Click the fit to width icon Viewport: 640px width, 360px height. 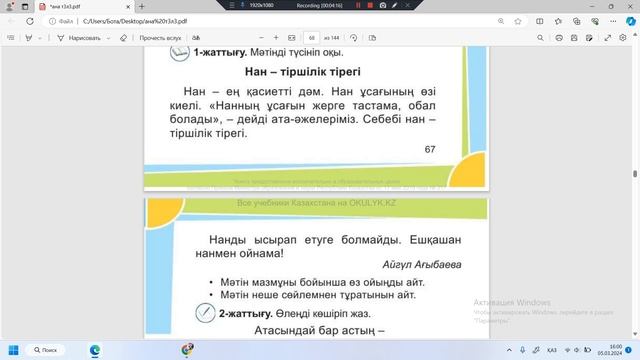click(291, 38)
